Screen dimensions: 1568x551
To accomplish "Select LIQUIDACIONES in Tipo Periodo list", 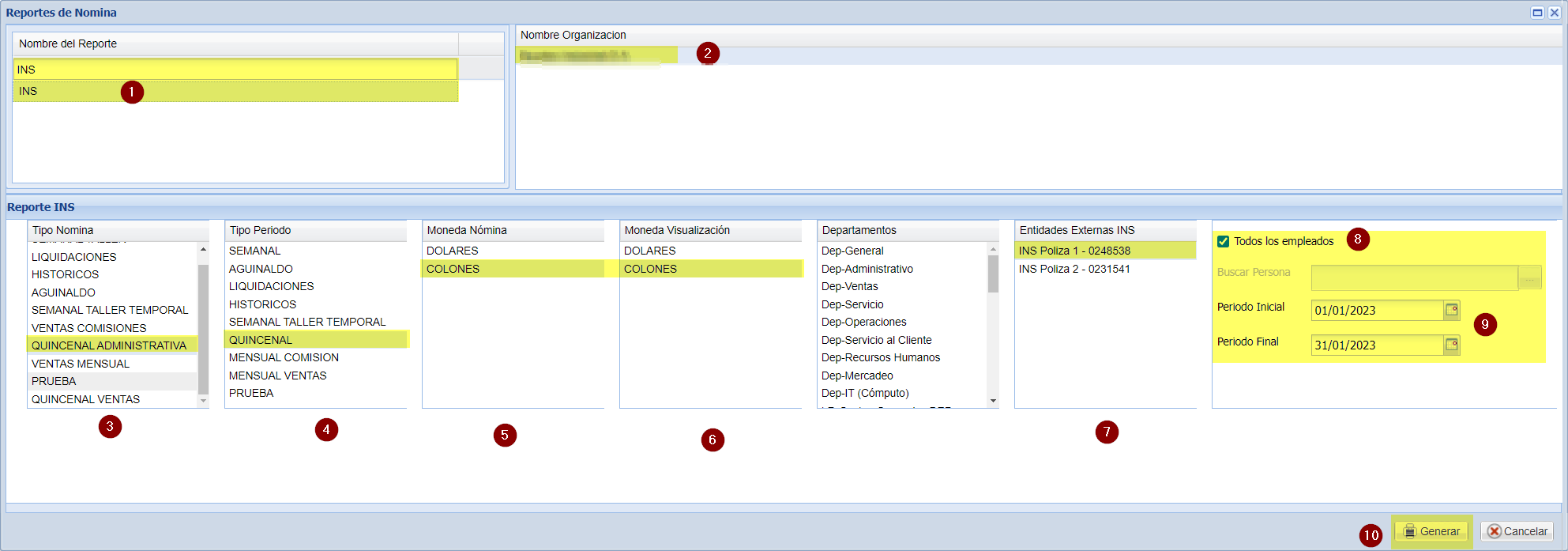I will point(316,286).
